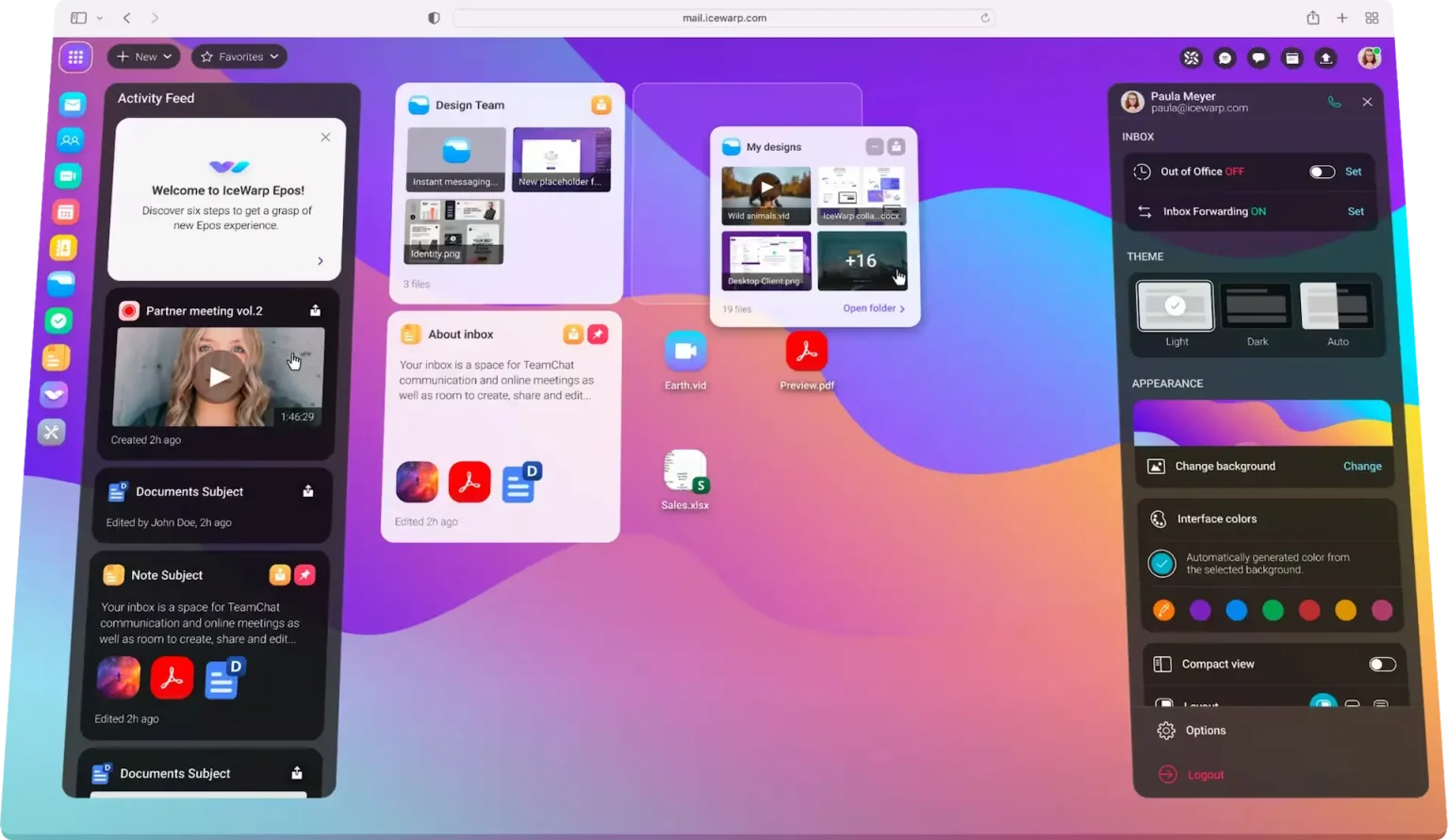The width and height of the screenshot is (1448, 840).
Task: Enable the Compact view toggle
Action: [1381, 665]
